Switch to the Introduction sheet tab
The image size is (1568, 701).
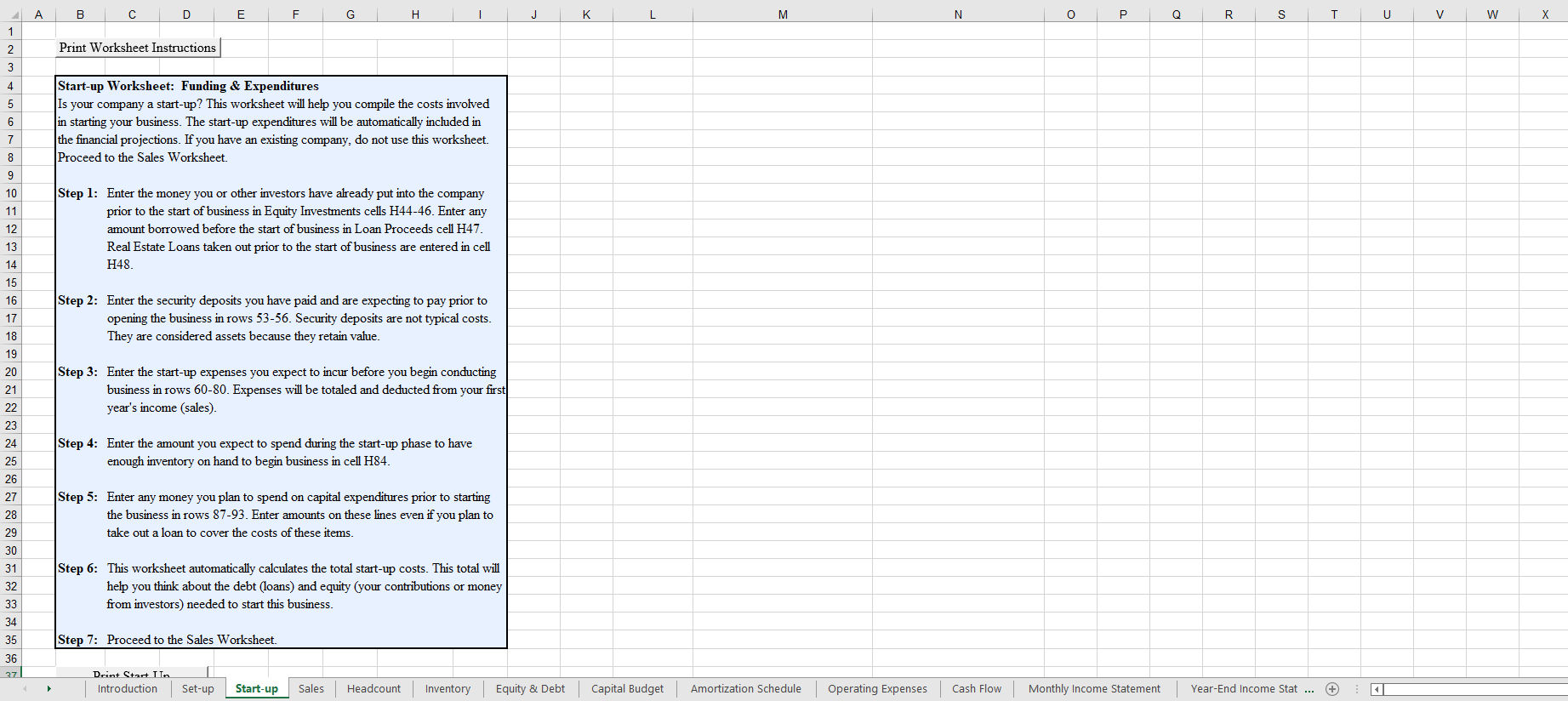[x=127, y=689]
